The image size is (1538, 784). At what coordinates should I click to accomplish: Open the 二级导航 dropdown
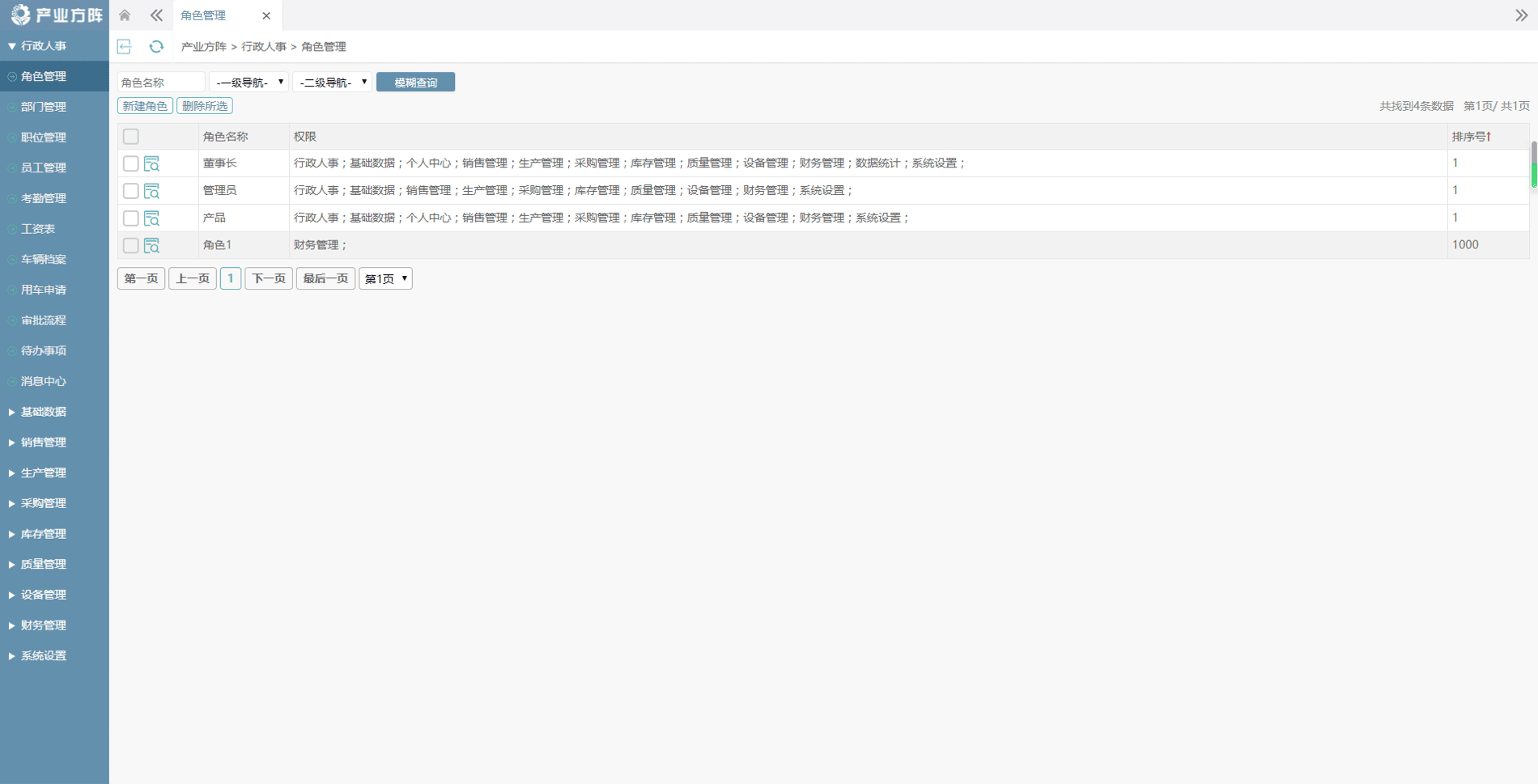[332, 83]
